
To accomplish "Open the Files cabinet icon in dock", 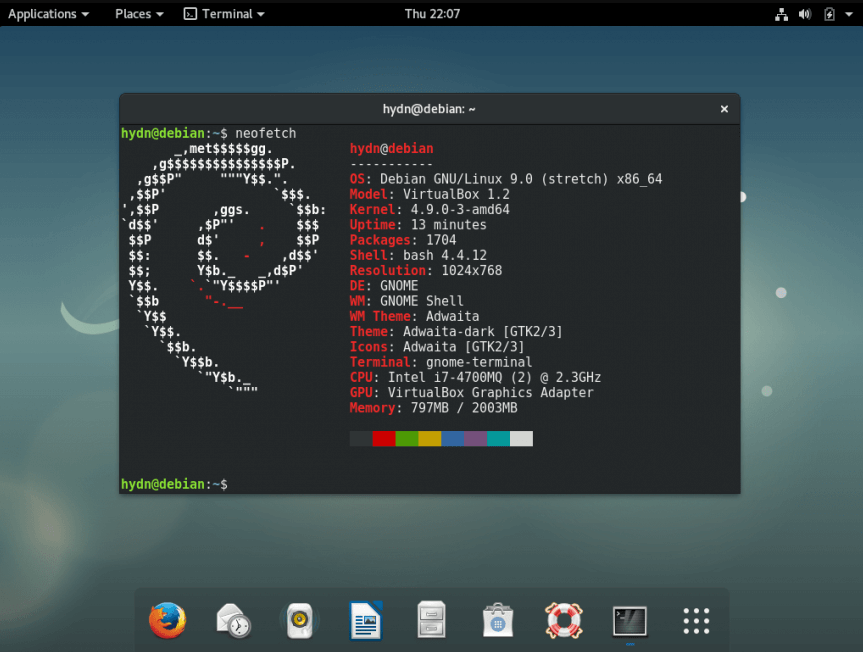I will [x=432, y=620].
